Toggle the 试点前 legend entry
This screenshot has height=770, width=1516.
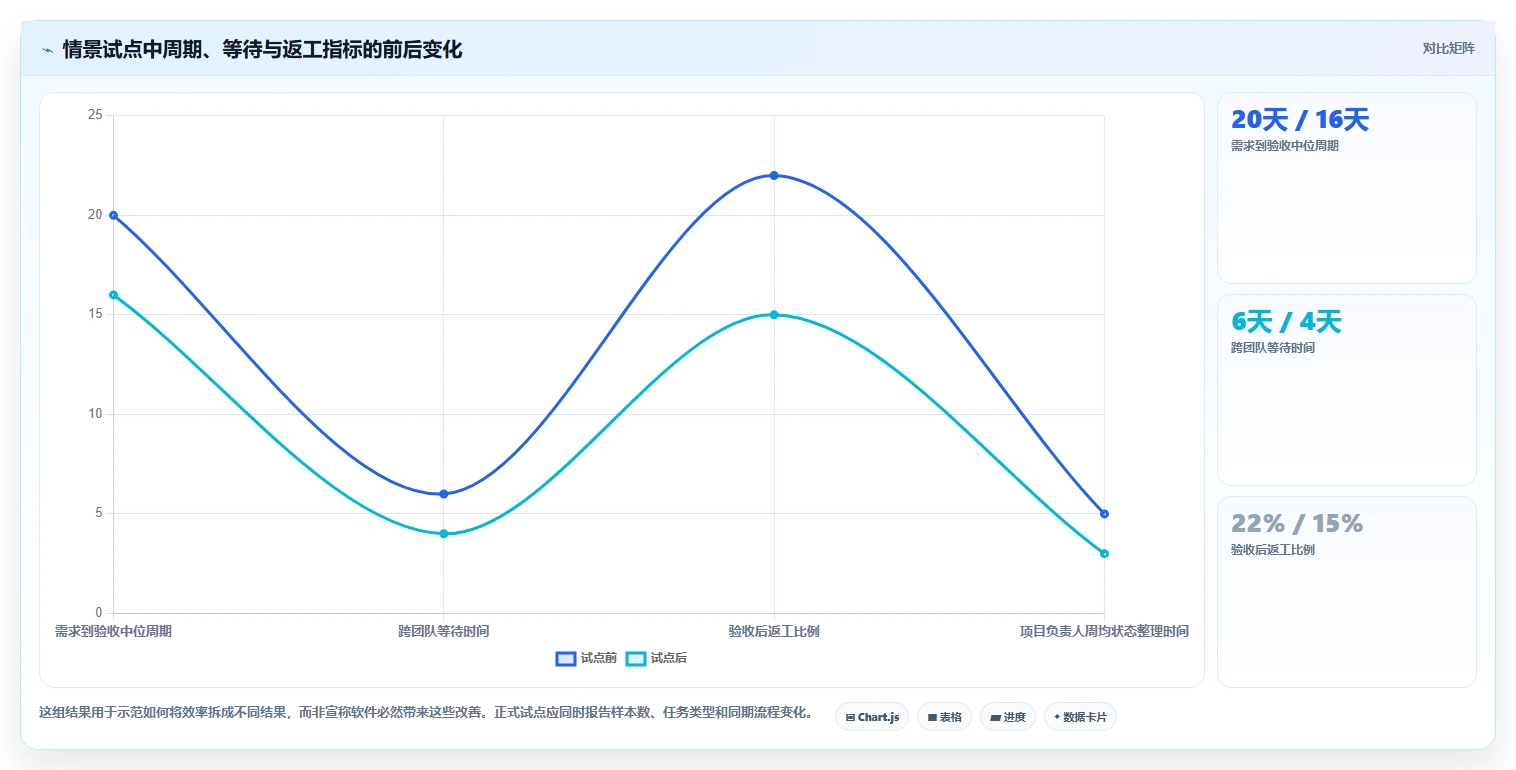[586, 658]
